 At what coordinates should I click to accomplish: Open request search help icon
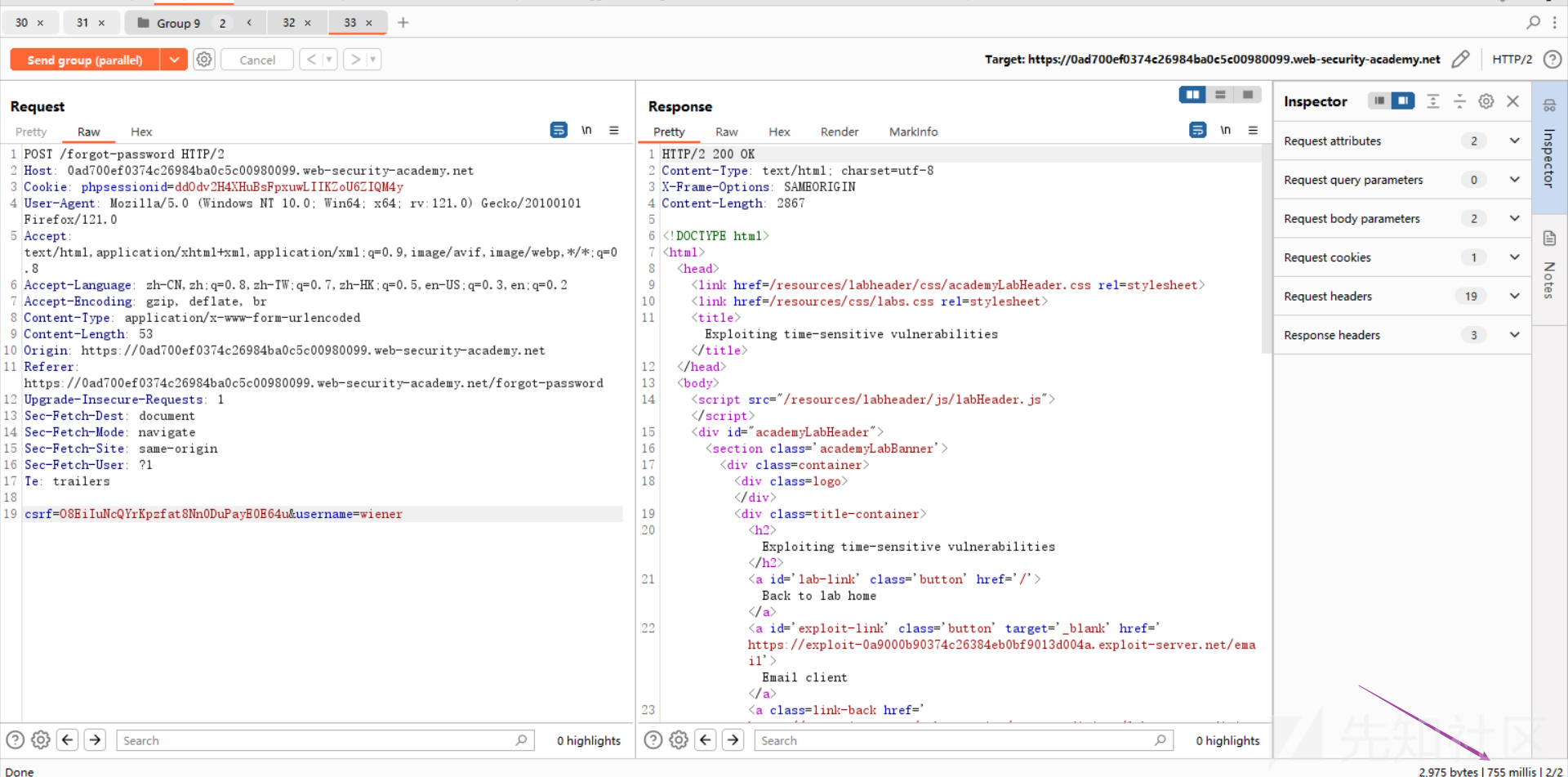click(x=15, y=740)
